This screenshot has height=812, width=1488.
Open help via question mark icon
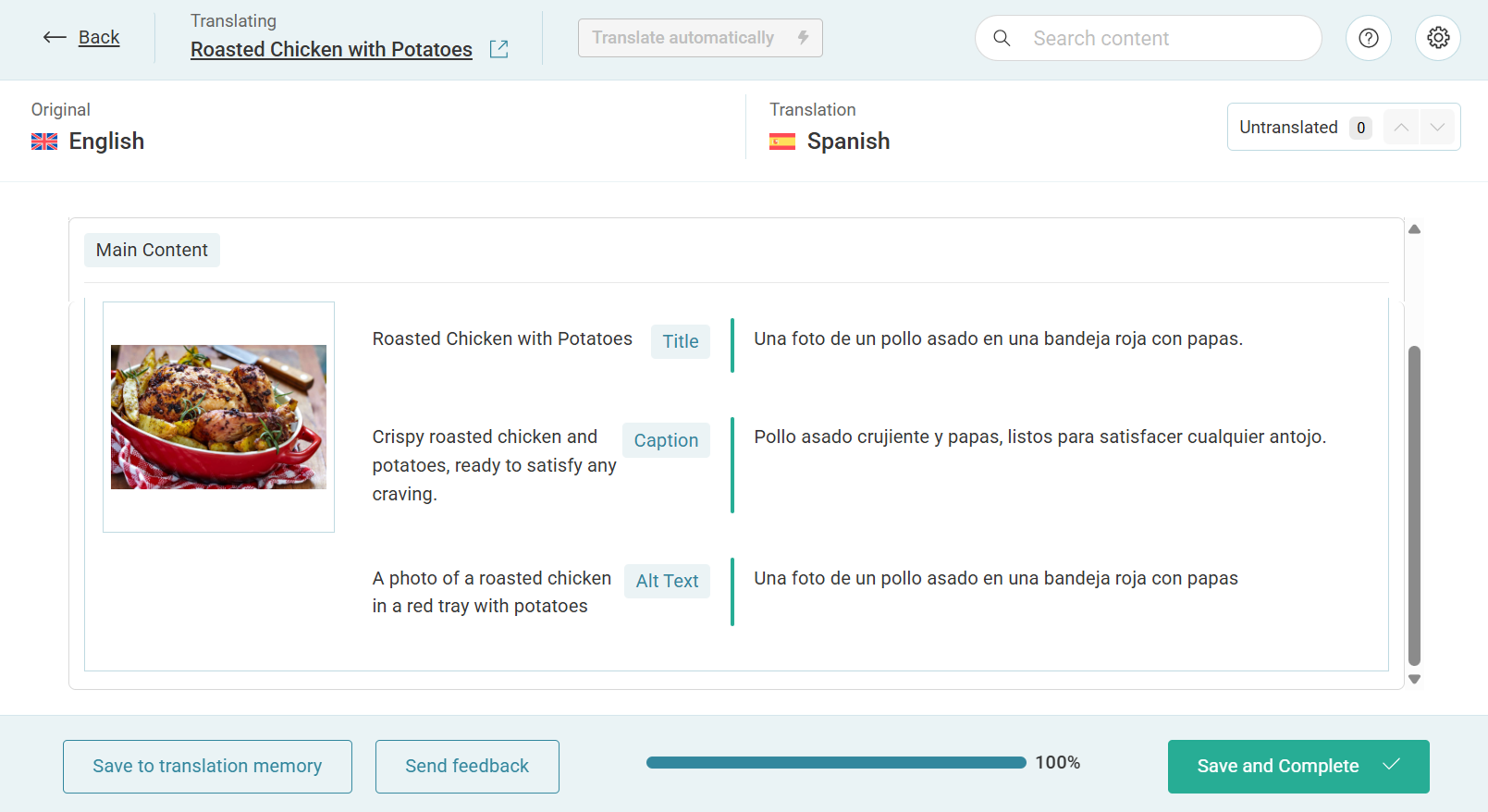pyautogui.click(x=1369, y=38)
